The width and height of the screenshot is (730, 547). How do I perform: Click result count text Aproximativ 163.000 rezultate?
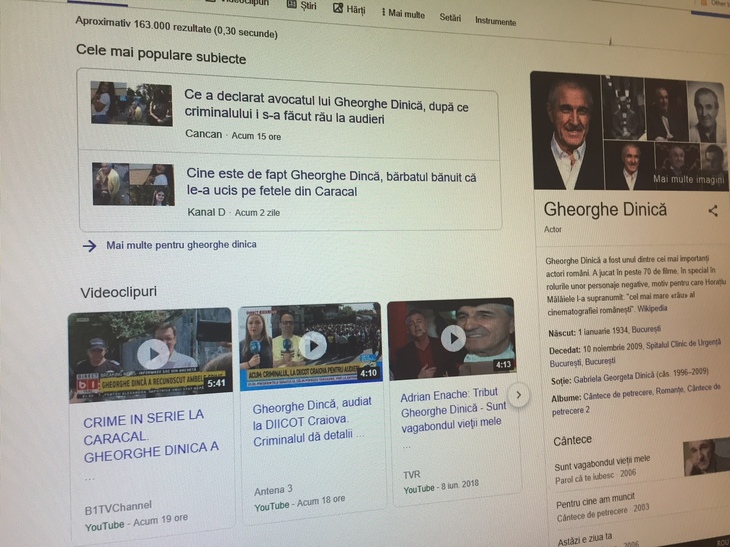tap(176, 28)
